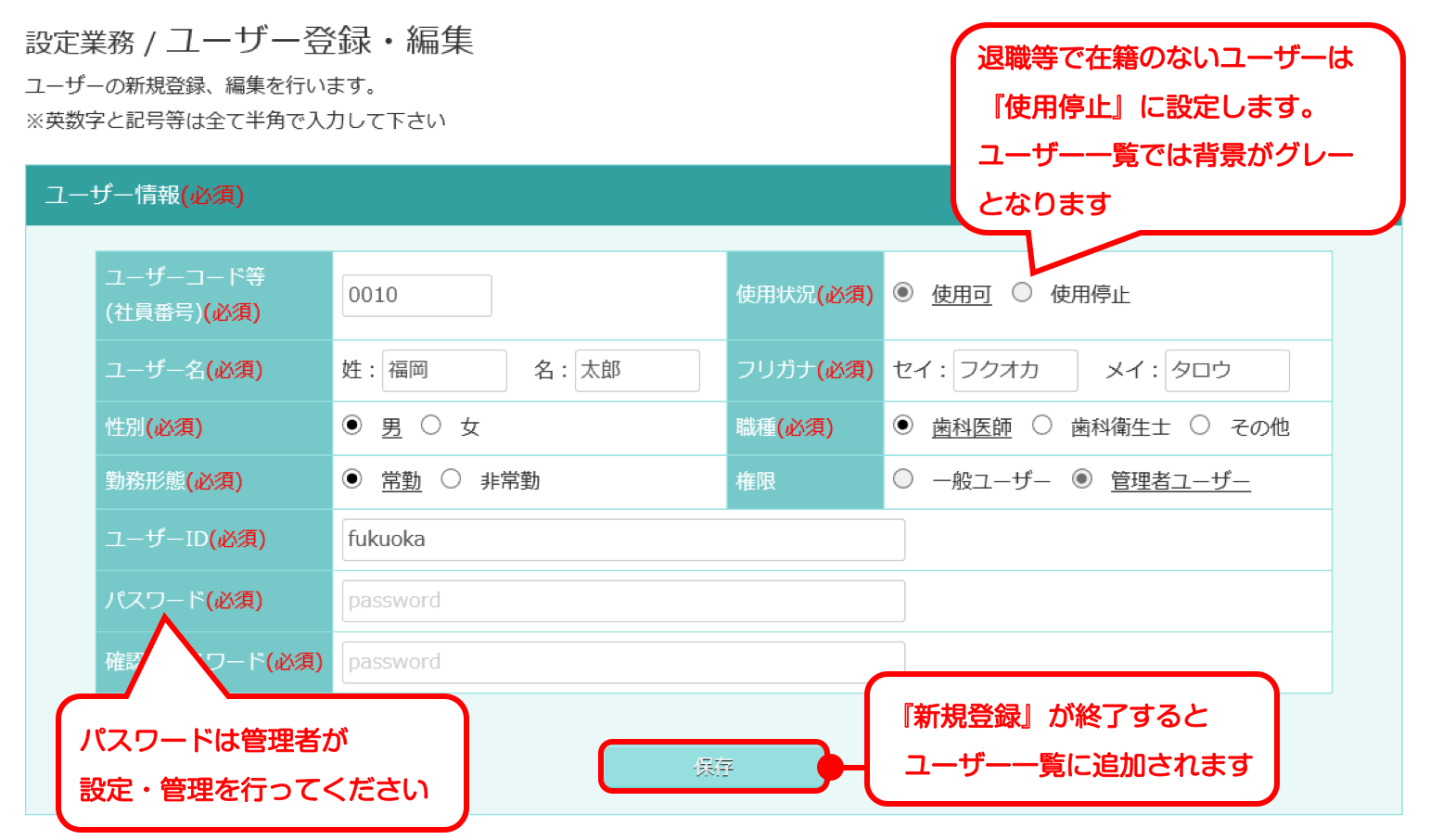Choose 男 for gender

click(x=352, y=426)
